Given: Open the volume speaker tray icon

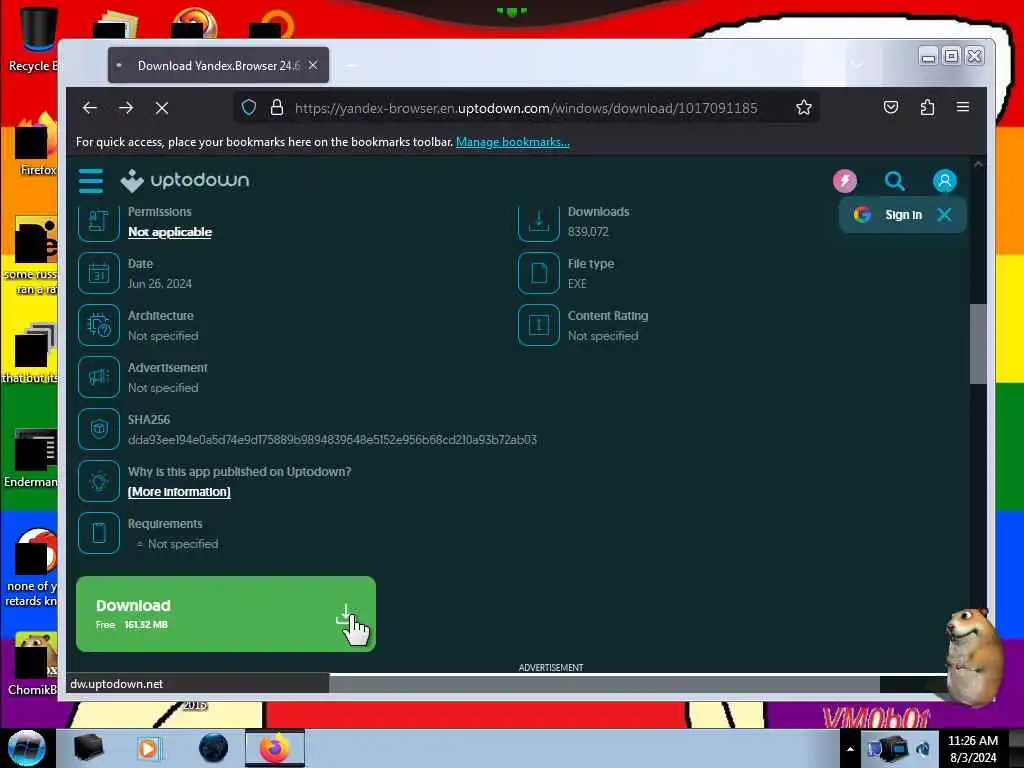Looking at the screenshot, I should pos(923,749).
